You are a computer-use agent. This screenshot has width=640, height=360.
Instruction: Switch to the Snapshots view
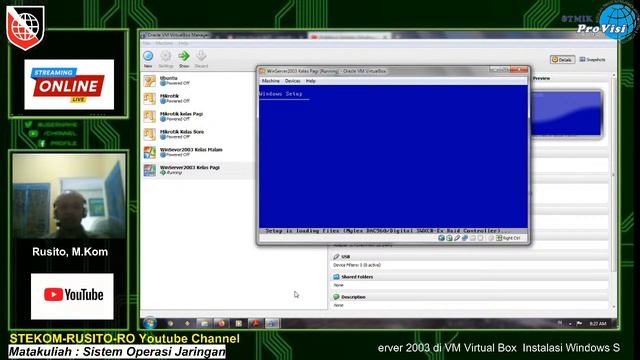coord(593,60)
